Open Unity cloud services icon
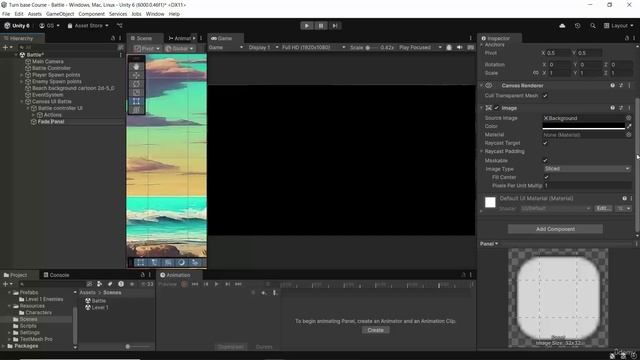This screenshot has height=360, width=640. point(562,26)
